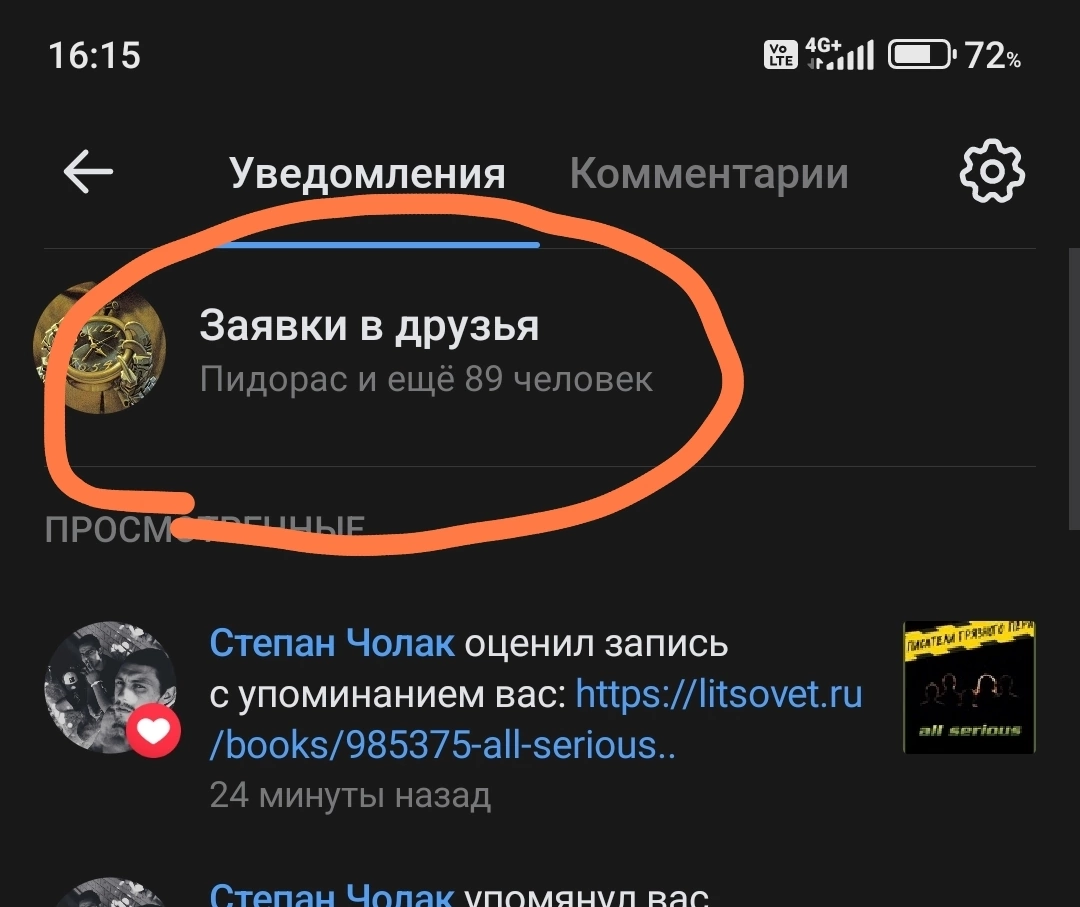Tap Степан Чолак's avatar in like notification

[x=110, y=687]
